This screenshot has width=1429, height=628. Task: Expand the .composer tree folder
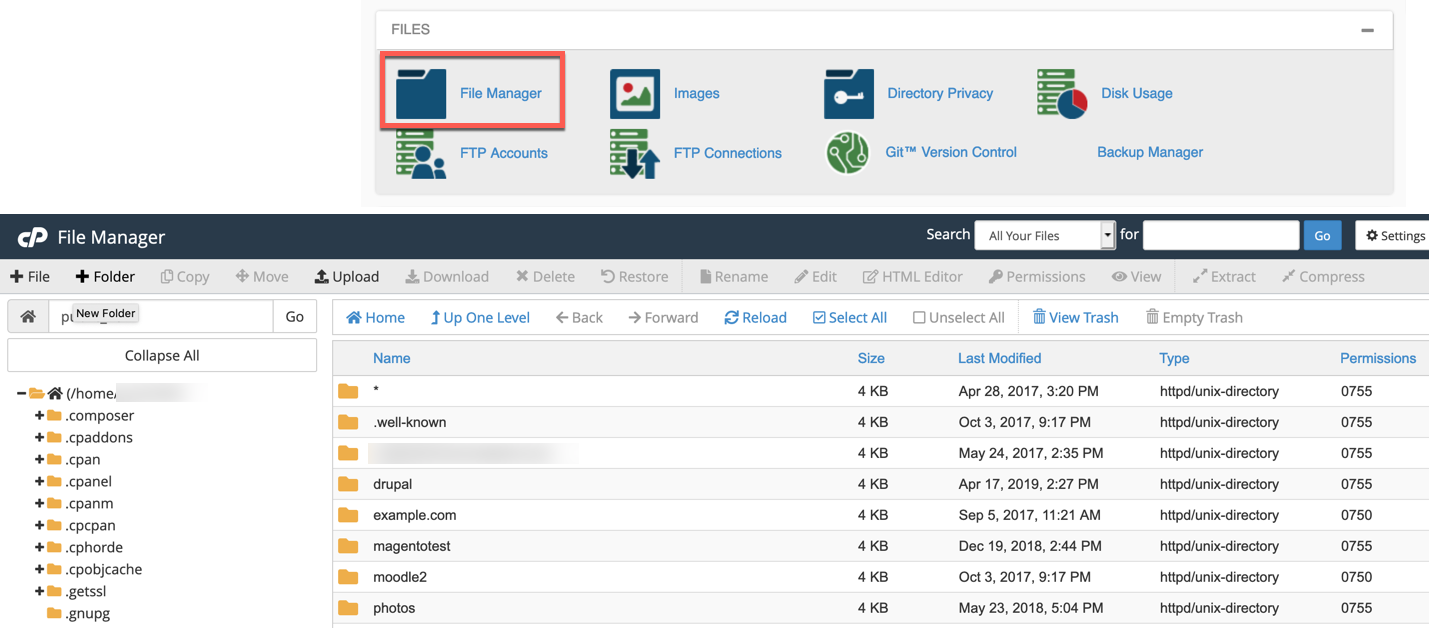point(40,415)
